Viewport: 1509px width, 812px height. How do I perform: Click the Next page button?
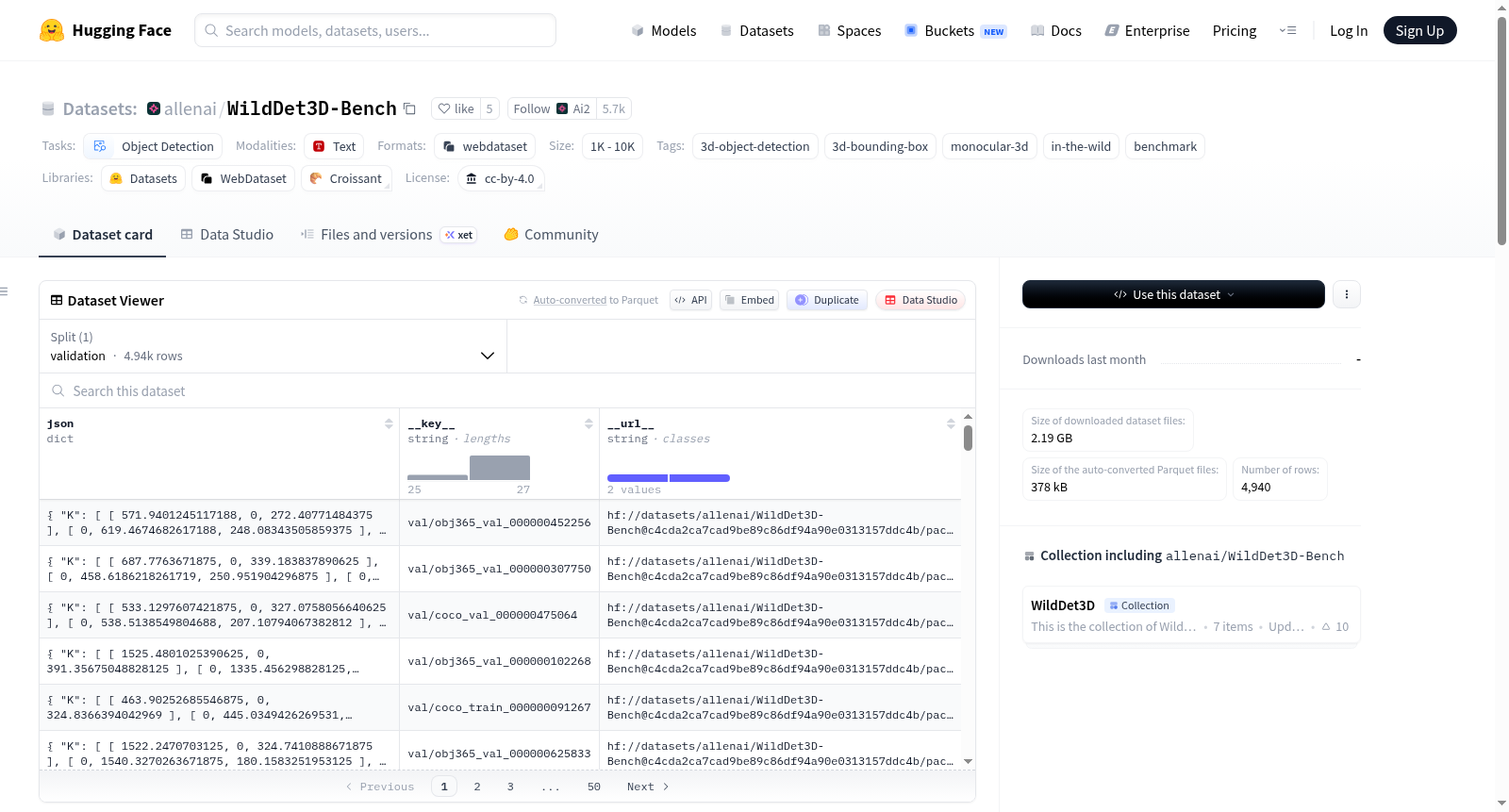click(x=648, y=787)
